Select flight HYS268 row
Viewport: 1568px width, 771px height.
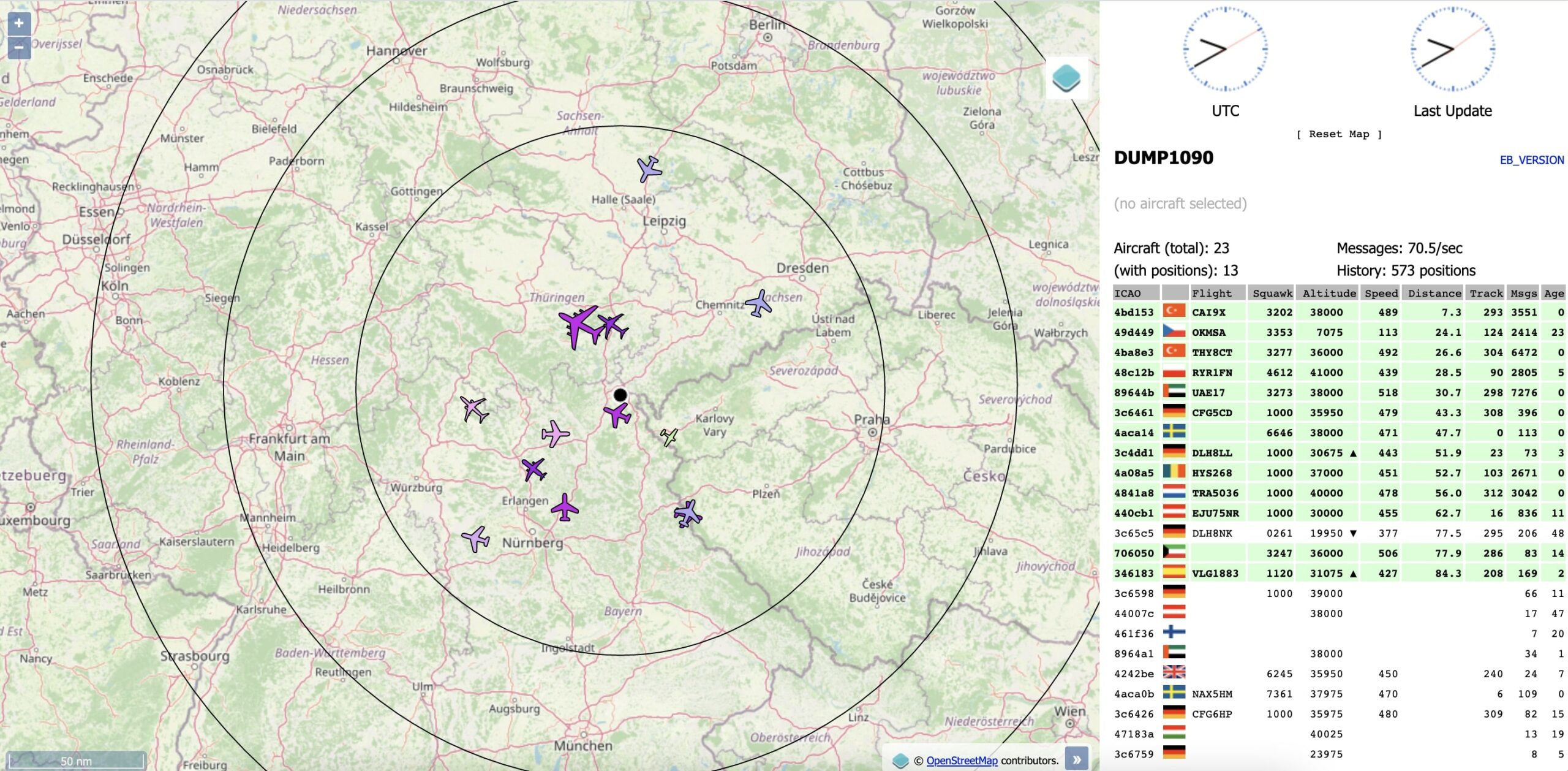[x=1339, y=473]
